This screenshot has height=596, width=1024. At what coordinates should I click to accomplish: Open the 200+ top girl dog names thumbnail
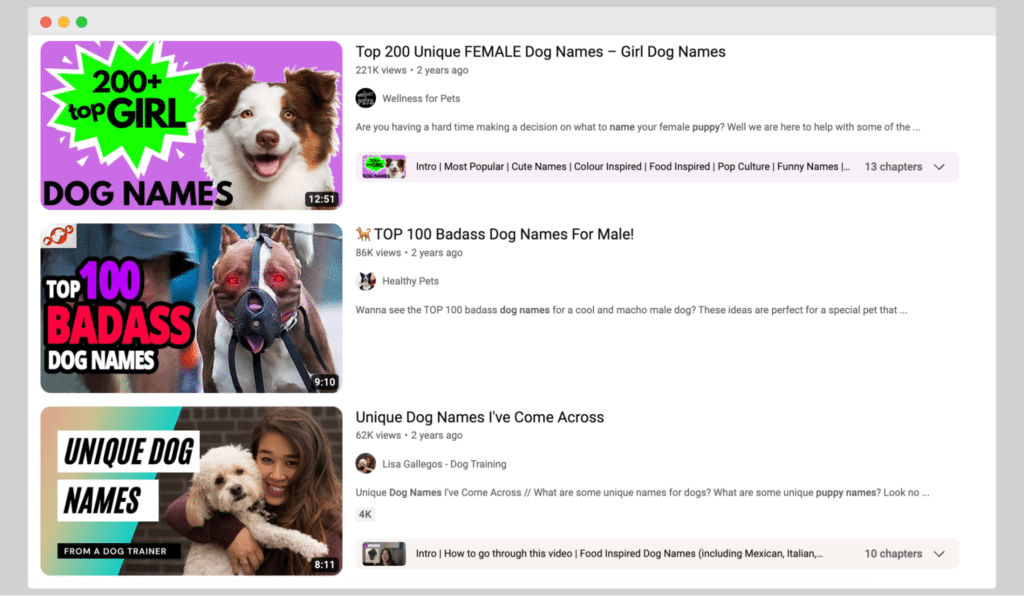(191, 125)
